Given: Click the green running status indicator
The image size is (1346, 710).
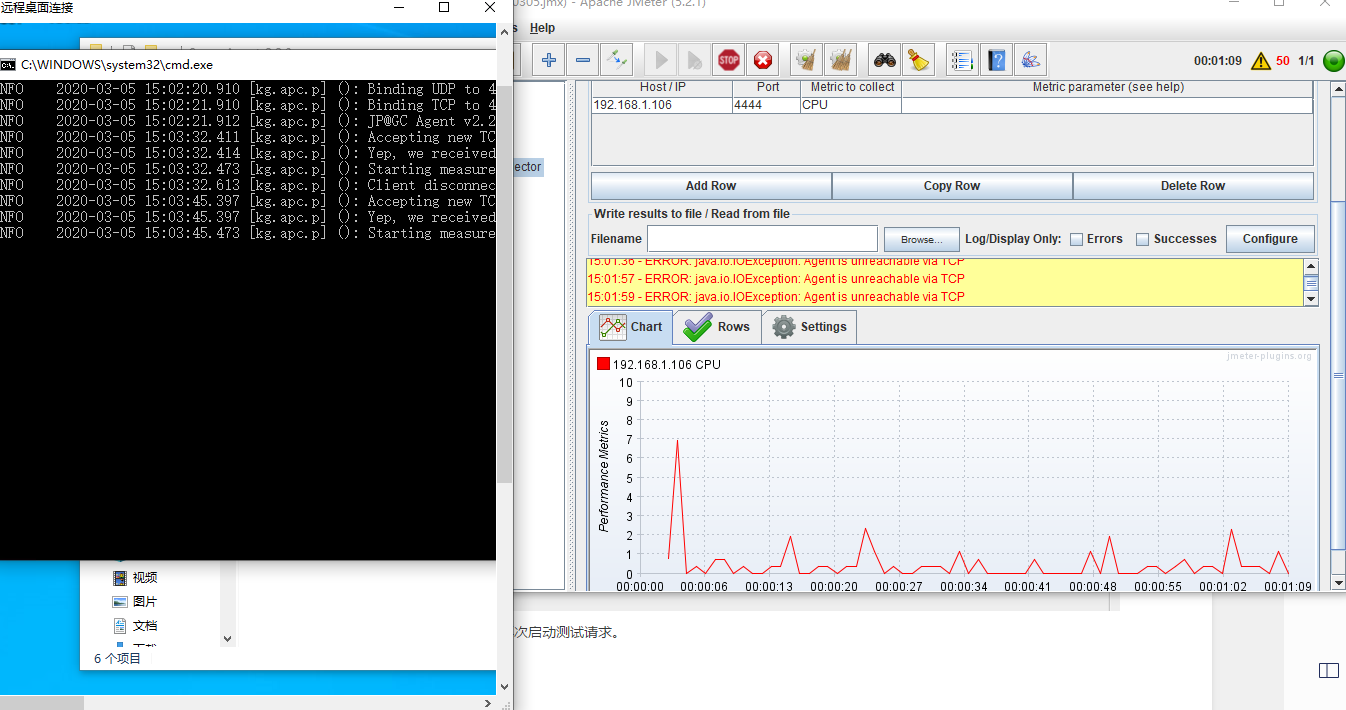Looking at the screenshot, I should pos(1333,61).
